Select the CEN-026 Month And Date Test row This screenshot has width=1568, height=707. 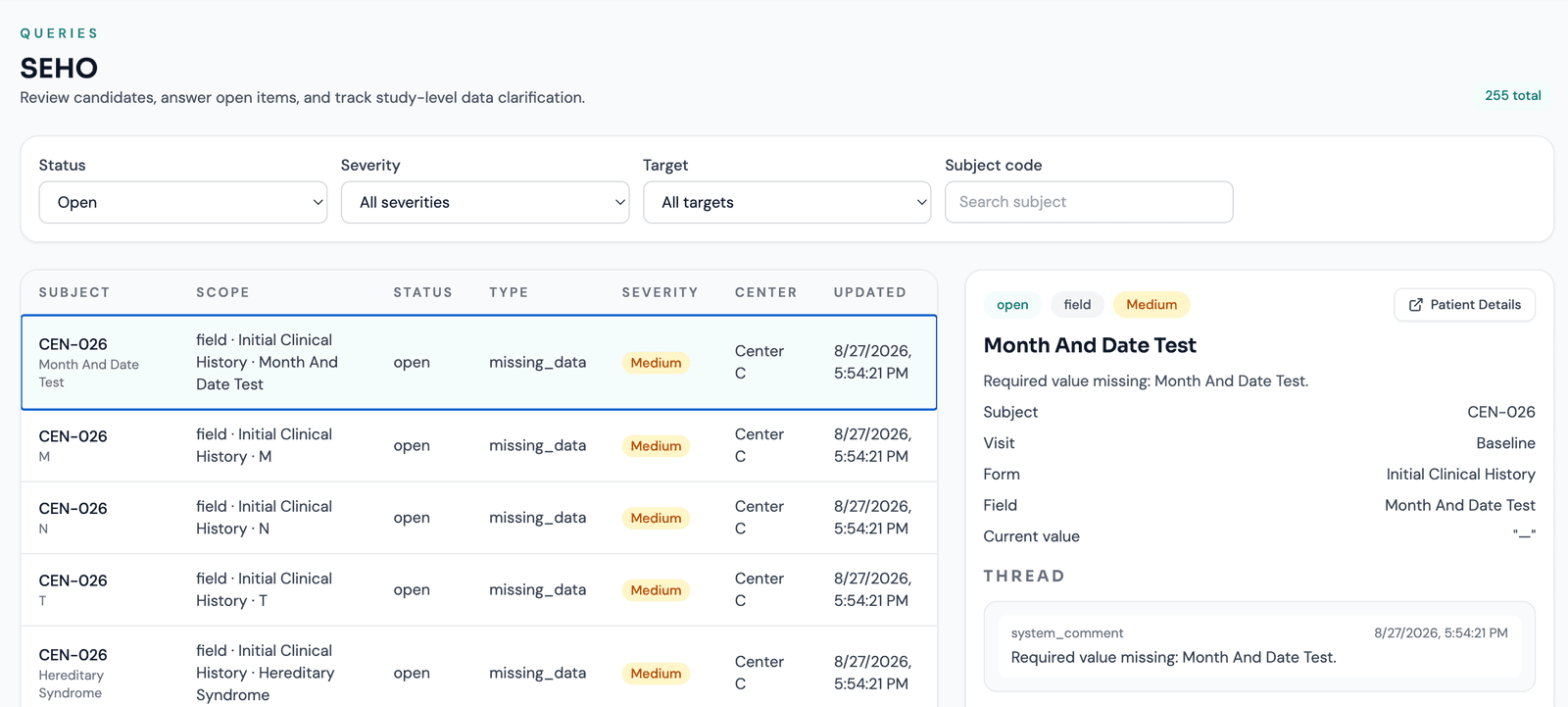[479, 362]
